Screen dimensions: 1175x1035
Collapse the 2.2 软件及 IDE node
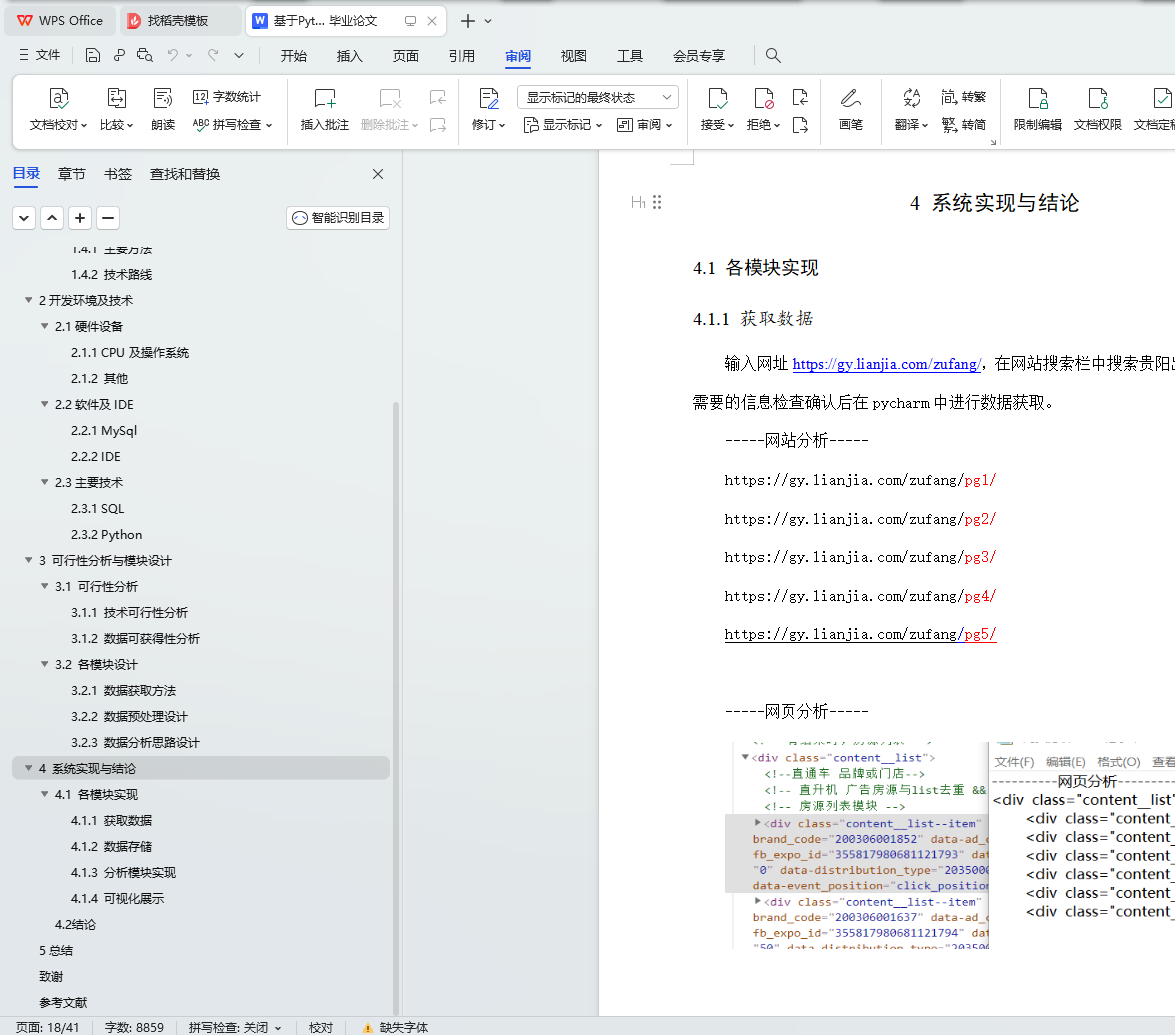[x=44, y=404]
